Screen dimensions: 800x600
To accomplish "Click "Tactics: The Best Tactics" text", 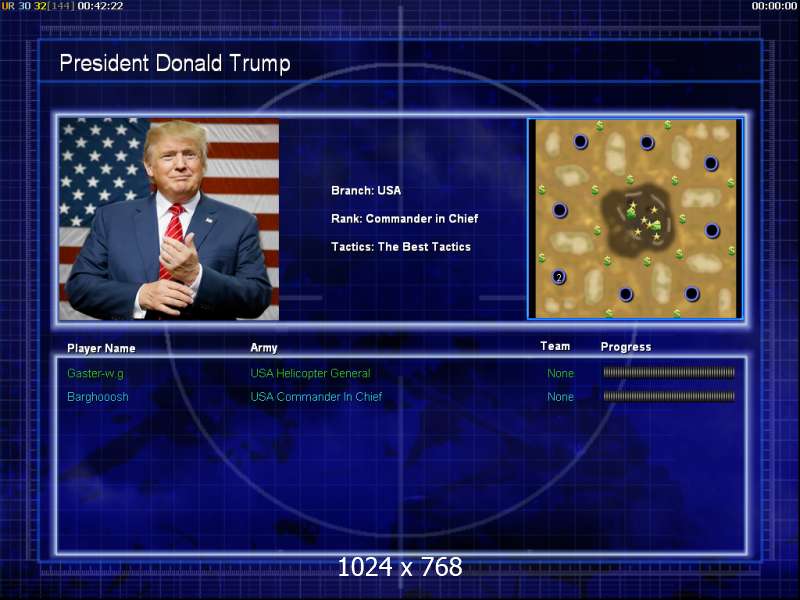I will click(x=401, y=246).
